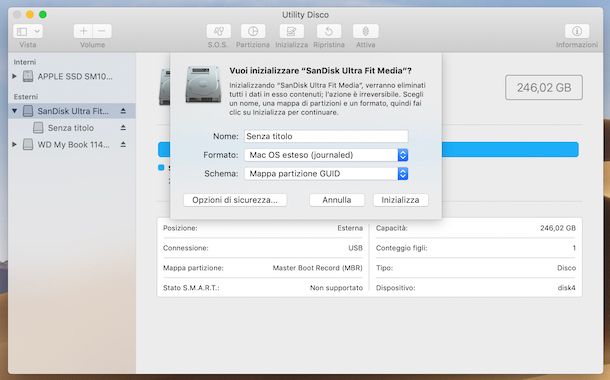Click the Attiva mount icon
The image size is (610, 380).
click(365, 31)
